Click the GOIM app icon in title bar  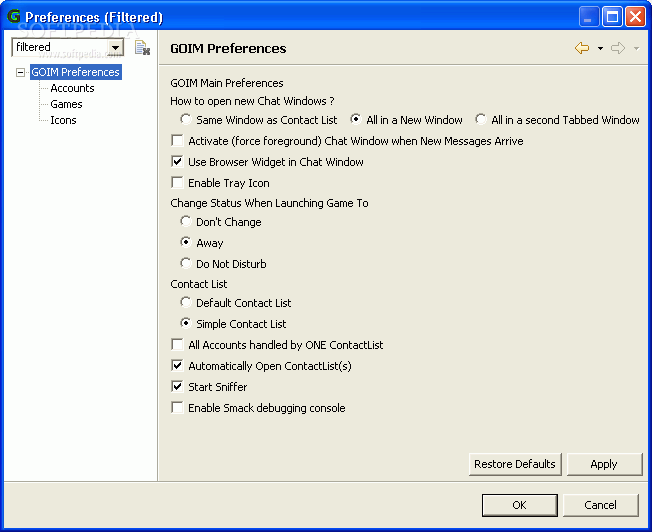click(14, 16)
